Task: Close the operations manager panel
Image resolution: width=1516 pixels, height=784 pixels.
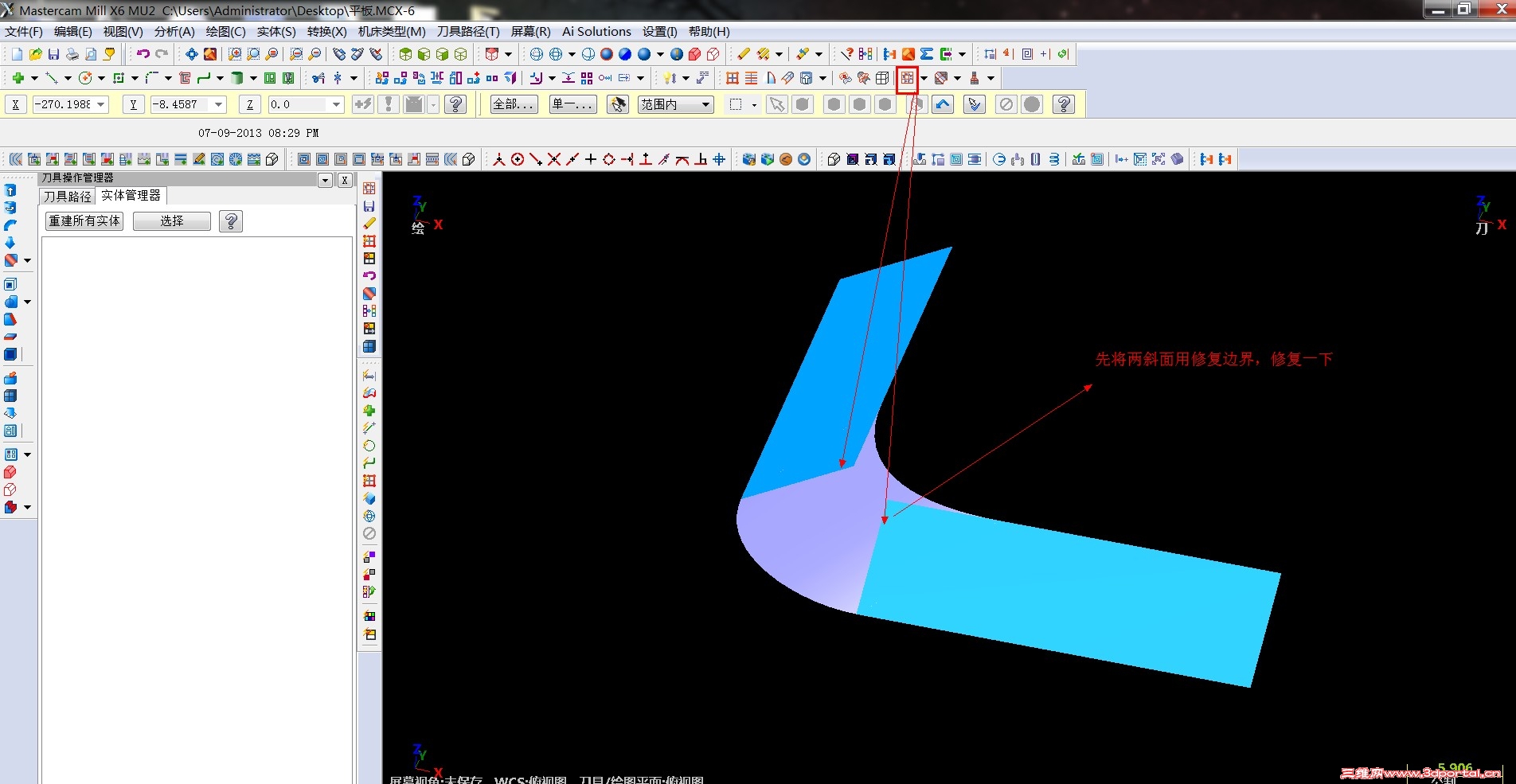Action: coord(345,180)
